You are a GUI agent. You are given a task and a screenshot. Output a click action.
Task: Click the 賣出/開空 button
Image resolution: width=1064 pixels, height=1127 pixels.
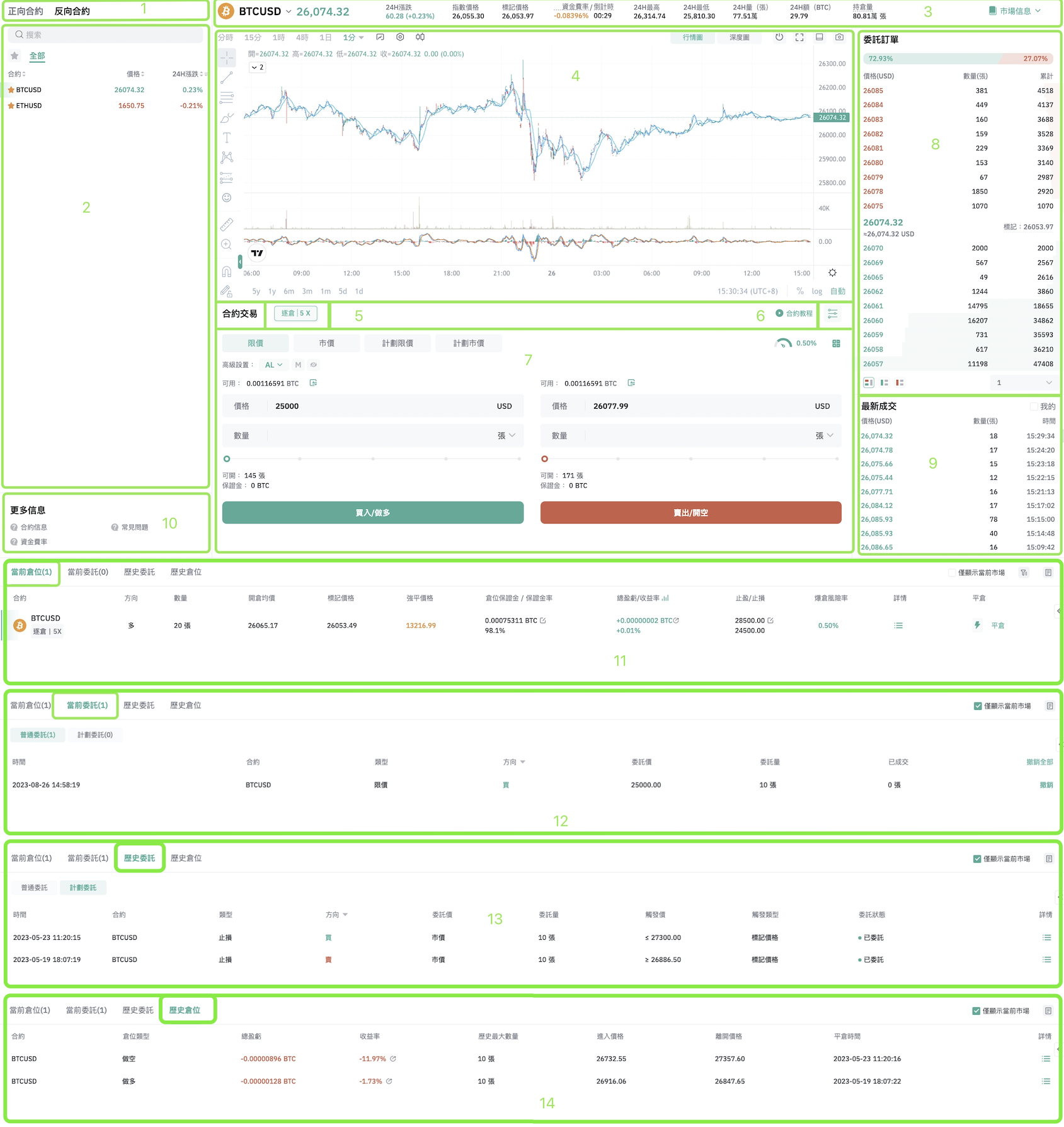click(x=691, y=513)
